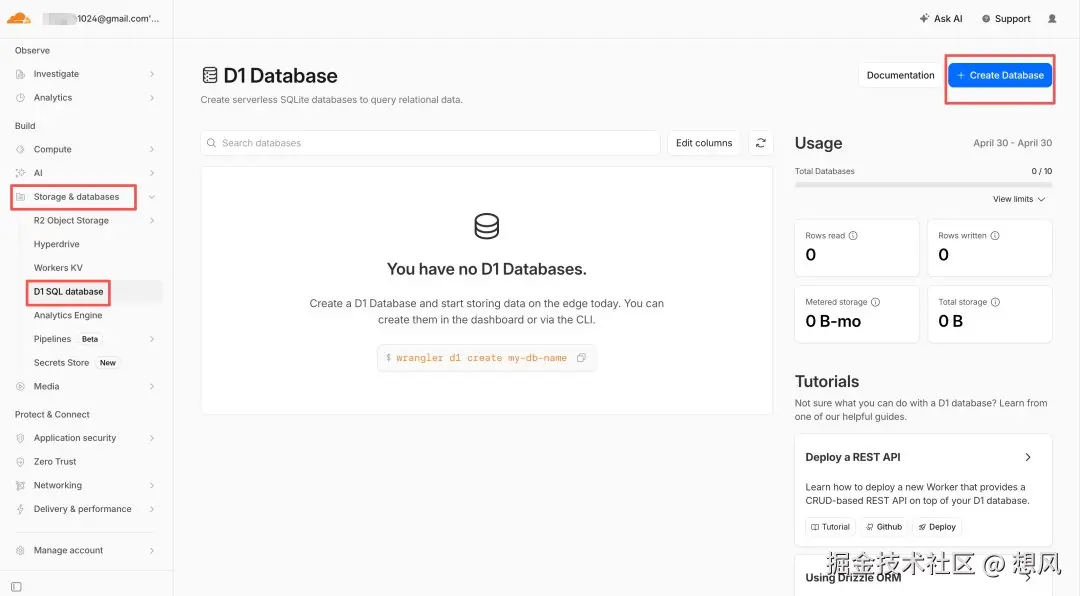Open Workers KV in the sidebar
Screen dimensions: 1080x596
(x=58, y=268)
